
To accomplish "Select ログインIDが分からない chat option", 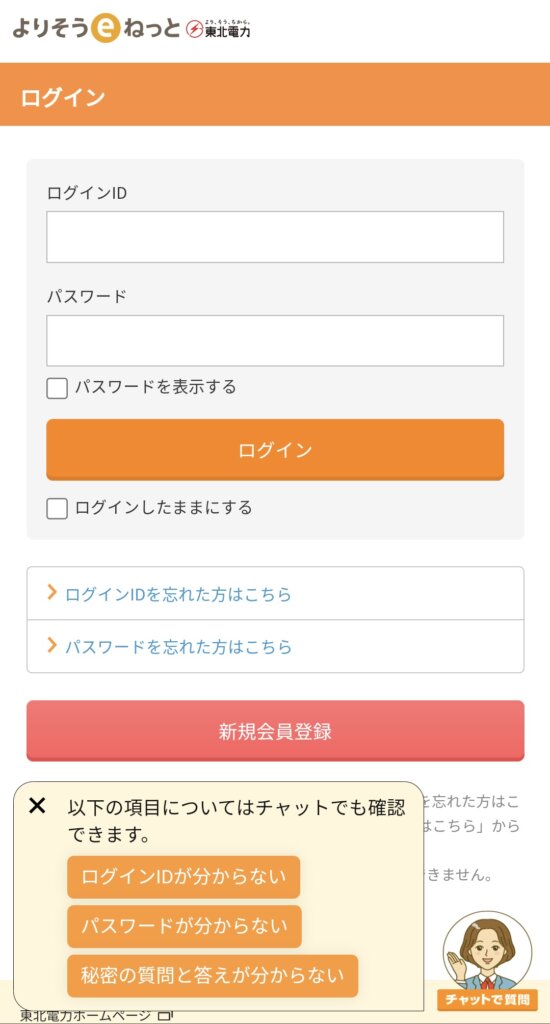I will click(184, 877).
